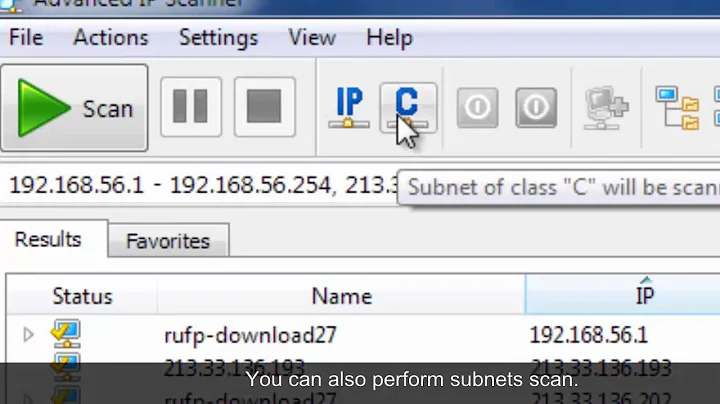
Task: Open the View menu
Action: [x=312, y=37]
